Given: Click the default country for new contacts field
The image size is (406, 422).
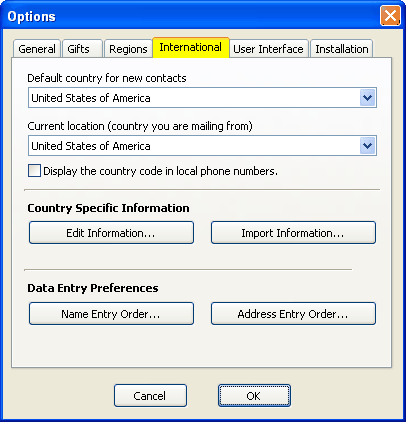Looking at the screenshot, I should (x=202, y=98).
